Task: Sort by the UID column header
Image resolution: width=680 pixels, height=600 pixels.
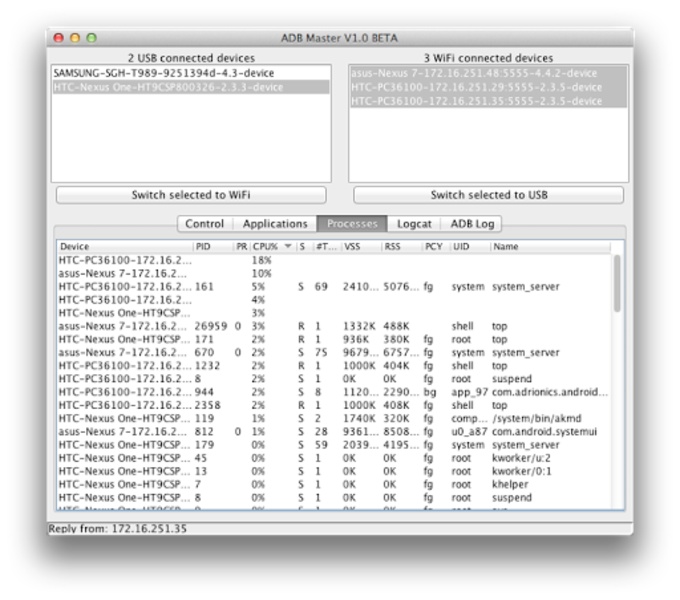Action: [469, 247]
